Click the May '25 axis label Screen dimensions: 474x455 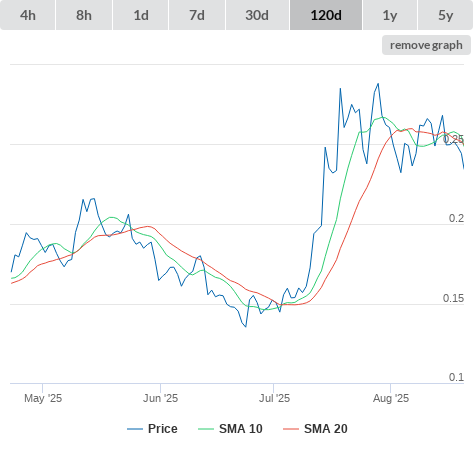[43, 398]
